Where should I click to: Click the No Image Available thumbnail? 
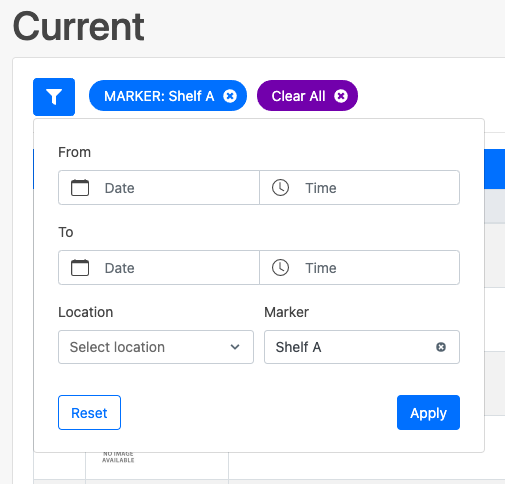pyautogui.click(x=118, y=457)
